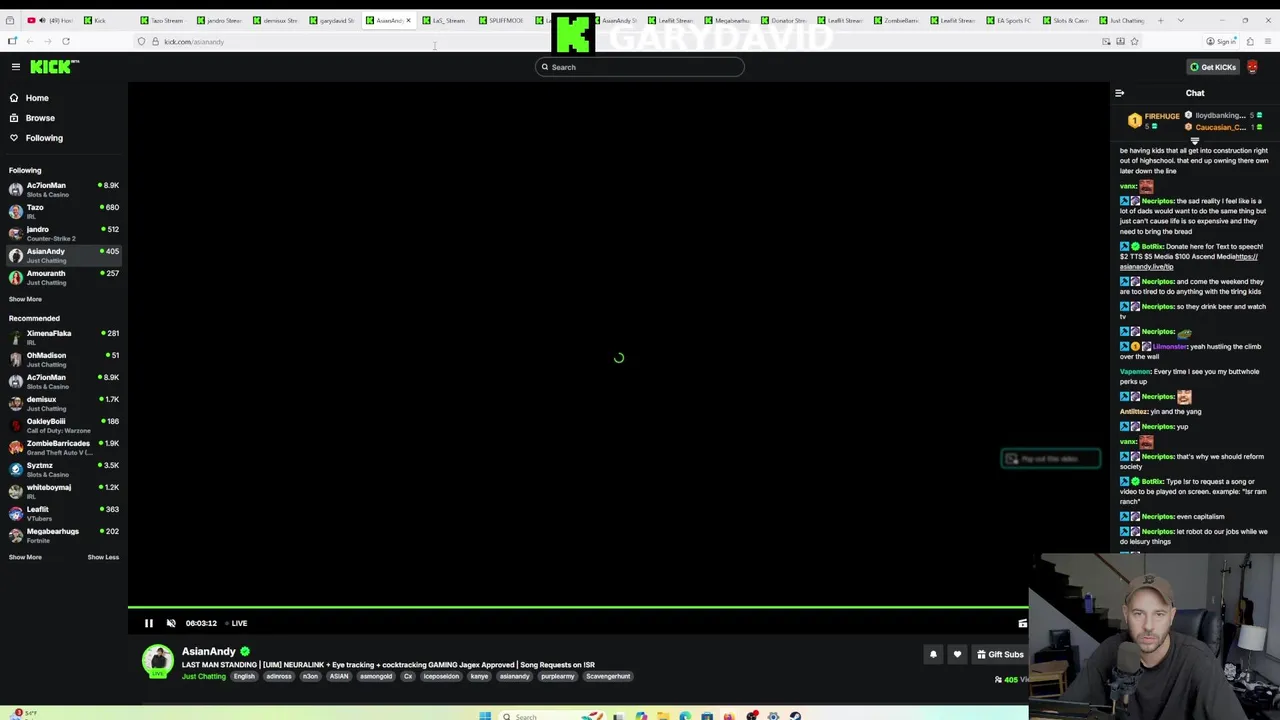Click FIREHUGE top gifter in chat
This screenshot has height=720, width=1280.
(x=1155, y=119)
